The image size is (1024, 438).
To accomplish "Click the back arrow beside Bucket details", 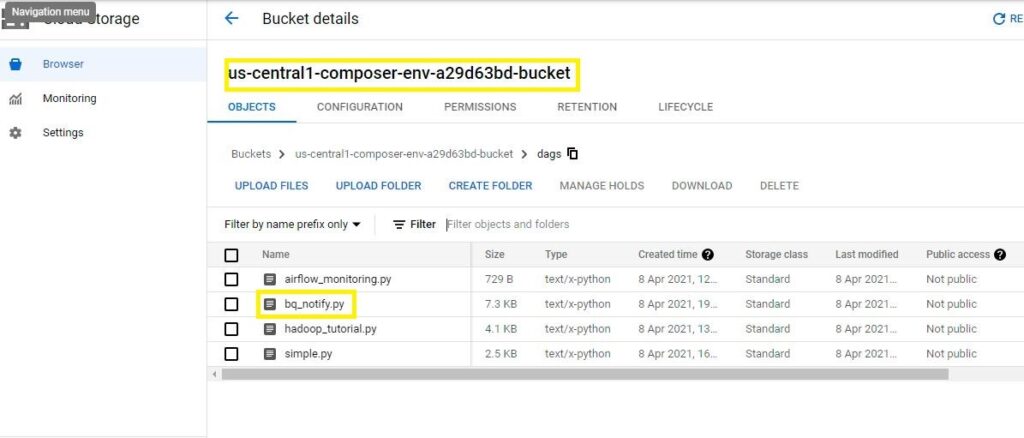I will (x=232, y=19).
